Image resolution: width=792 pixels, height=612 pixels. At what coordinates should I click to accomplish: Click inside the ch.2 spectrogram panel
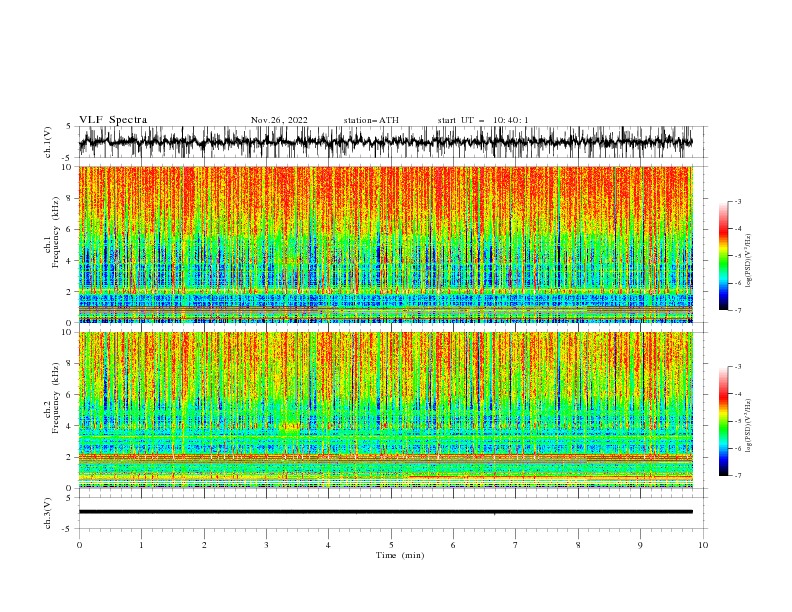[x=386, y=410]
